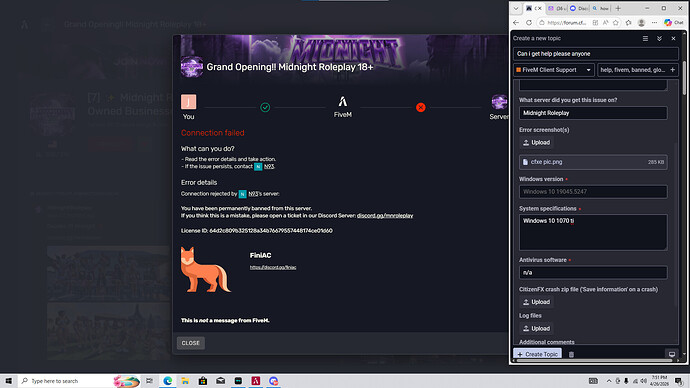Click Upload under Log files

pos(536,329)
